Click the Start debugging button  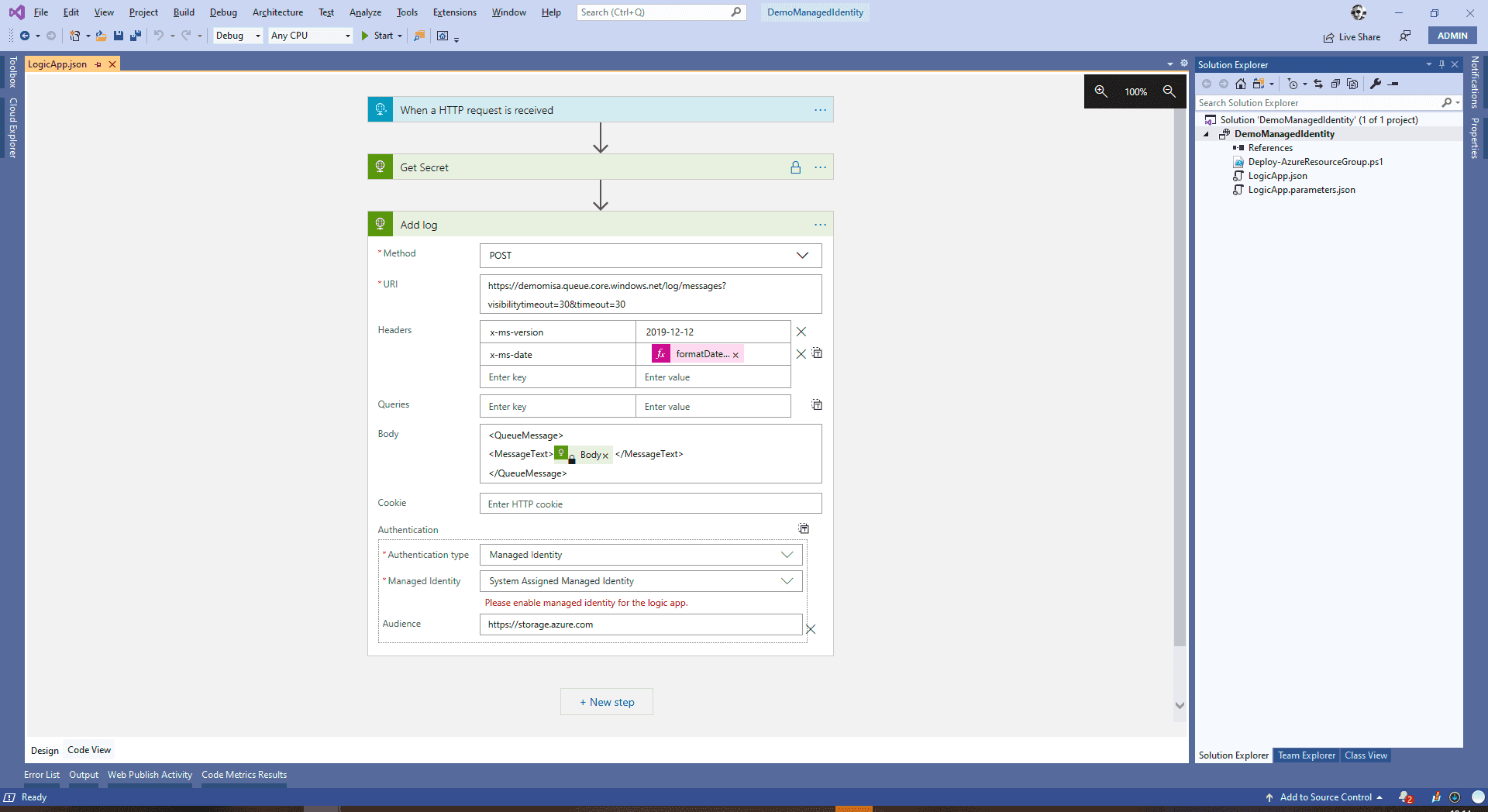(377, 36)
